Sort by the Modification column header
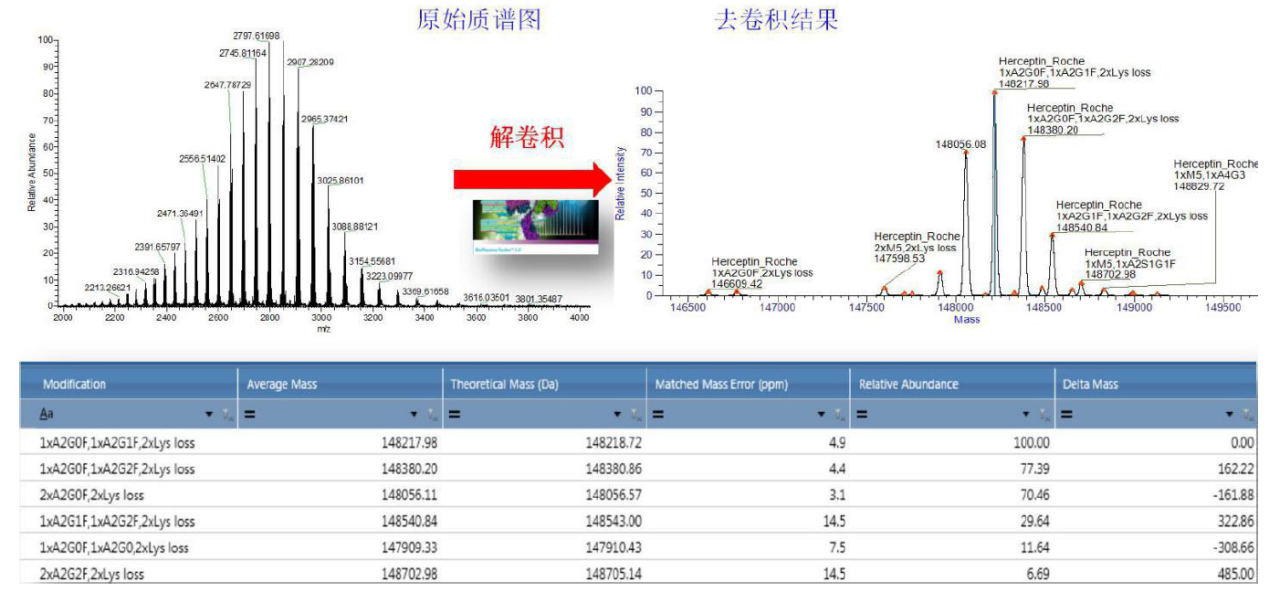The width and height of the screenshot is (1269, 592). (x=128, y=384)
